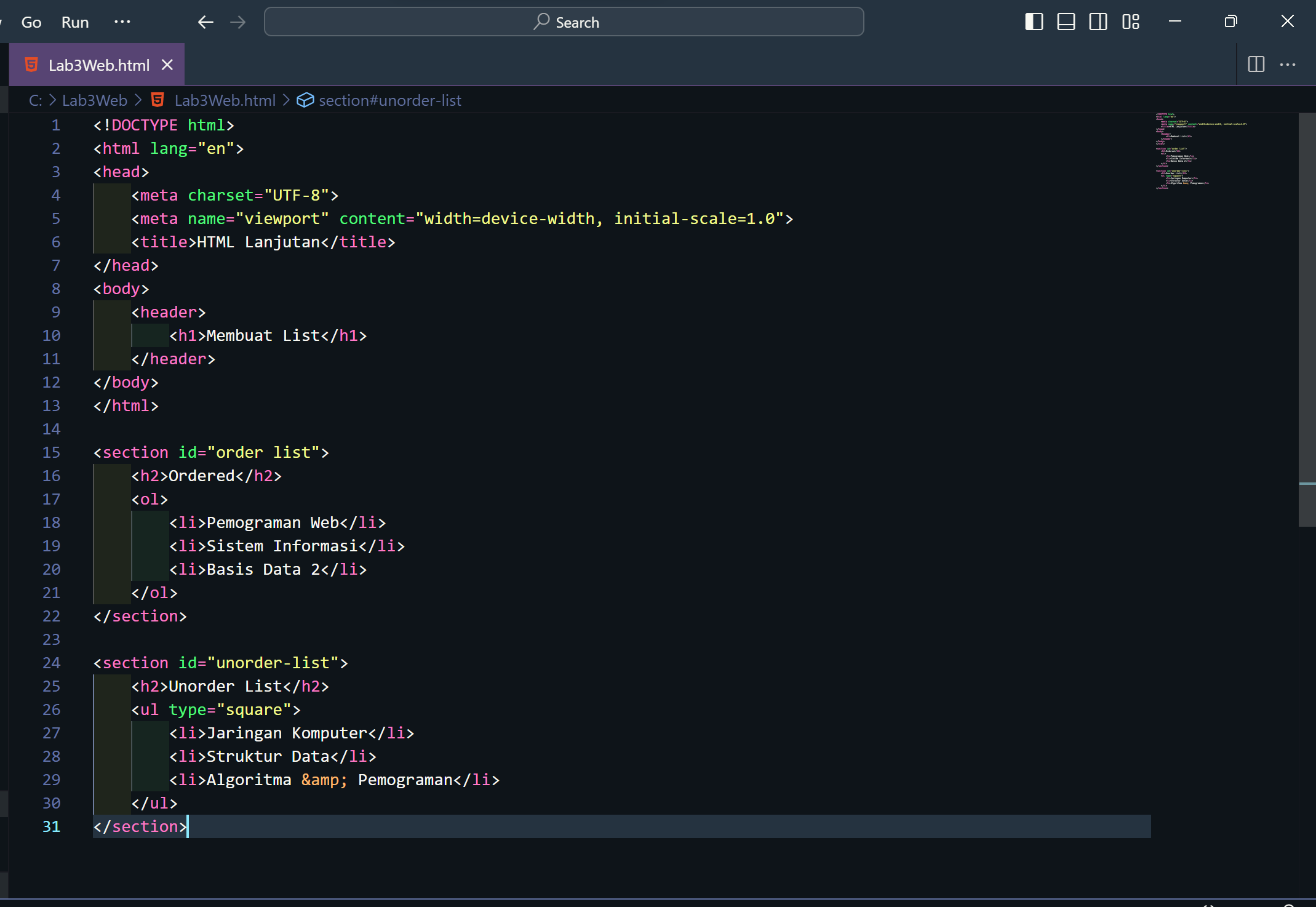Toggle the Primary Side Bar
1316x907 pixels.
point(1033,22)
